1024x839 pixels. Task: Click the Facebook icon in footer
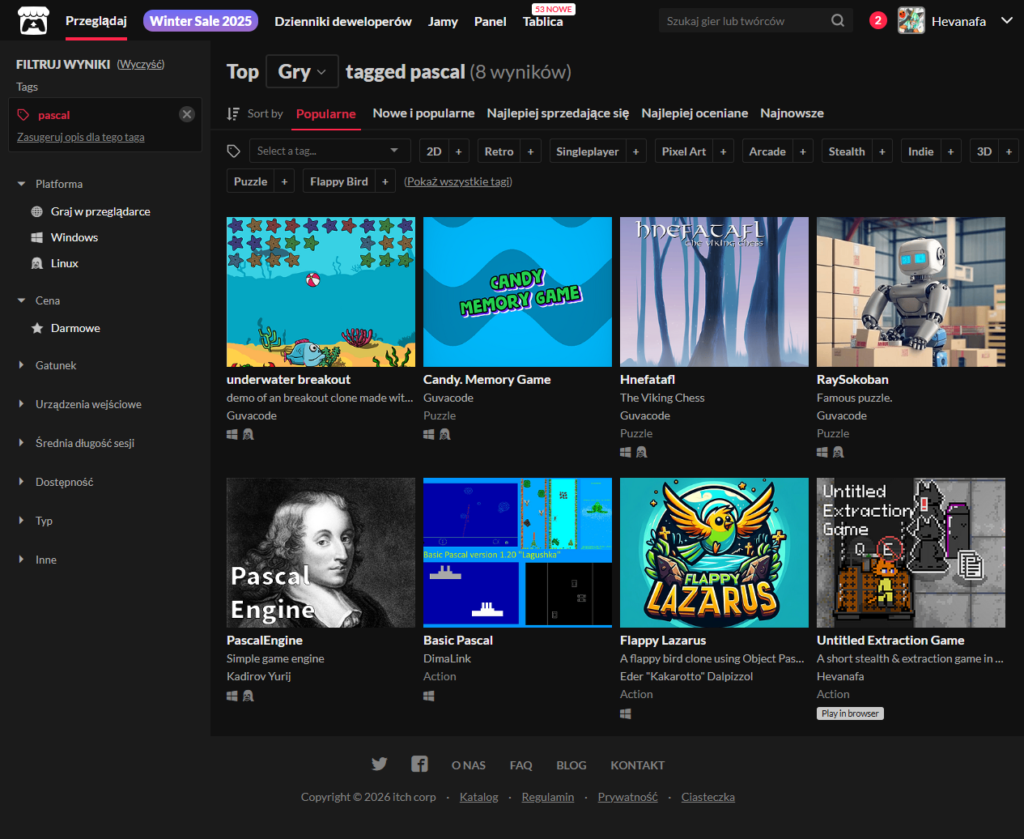(x=420, y=764)
